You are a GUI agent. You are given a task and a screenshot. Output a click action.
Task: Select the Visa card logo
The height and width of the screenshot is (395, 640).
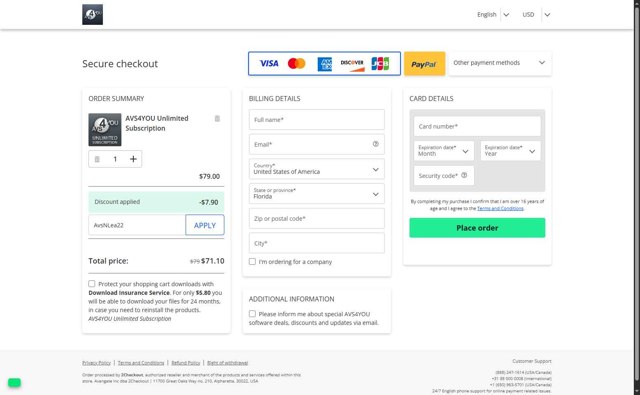269,63
